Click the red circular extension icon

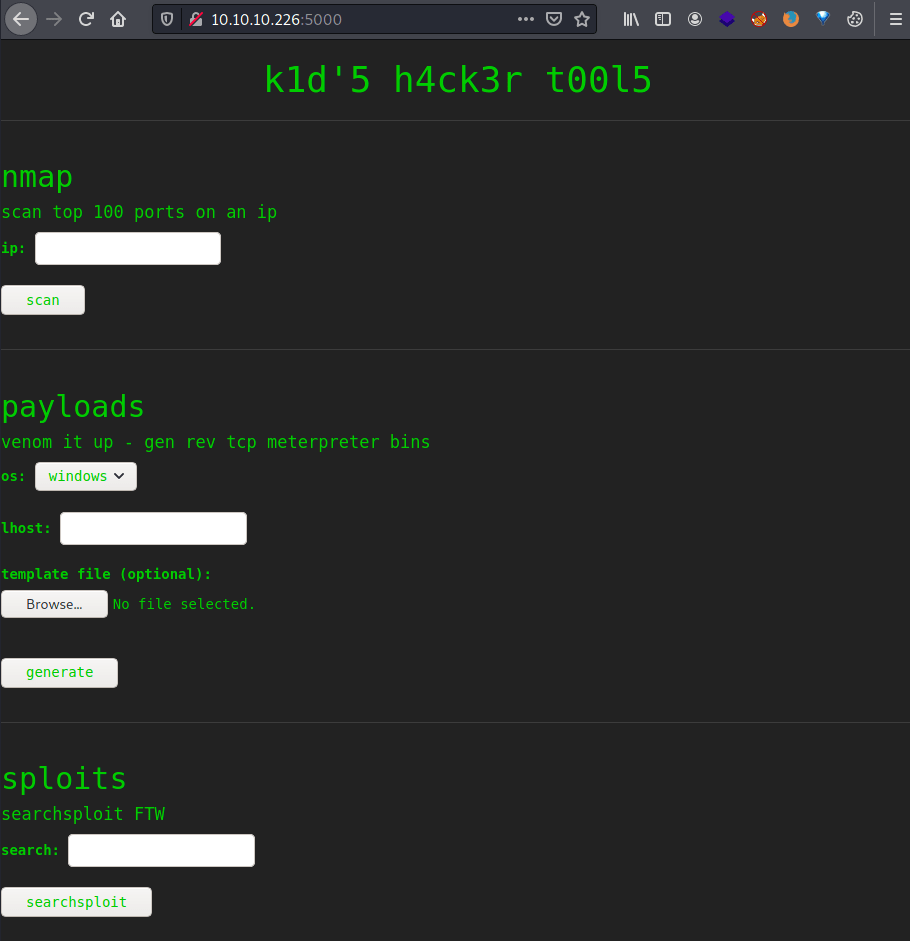(759, 19)
